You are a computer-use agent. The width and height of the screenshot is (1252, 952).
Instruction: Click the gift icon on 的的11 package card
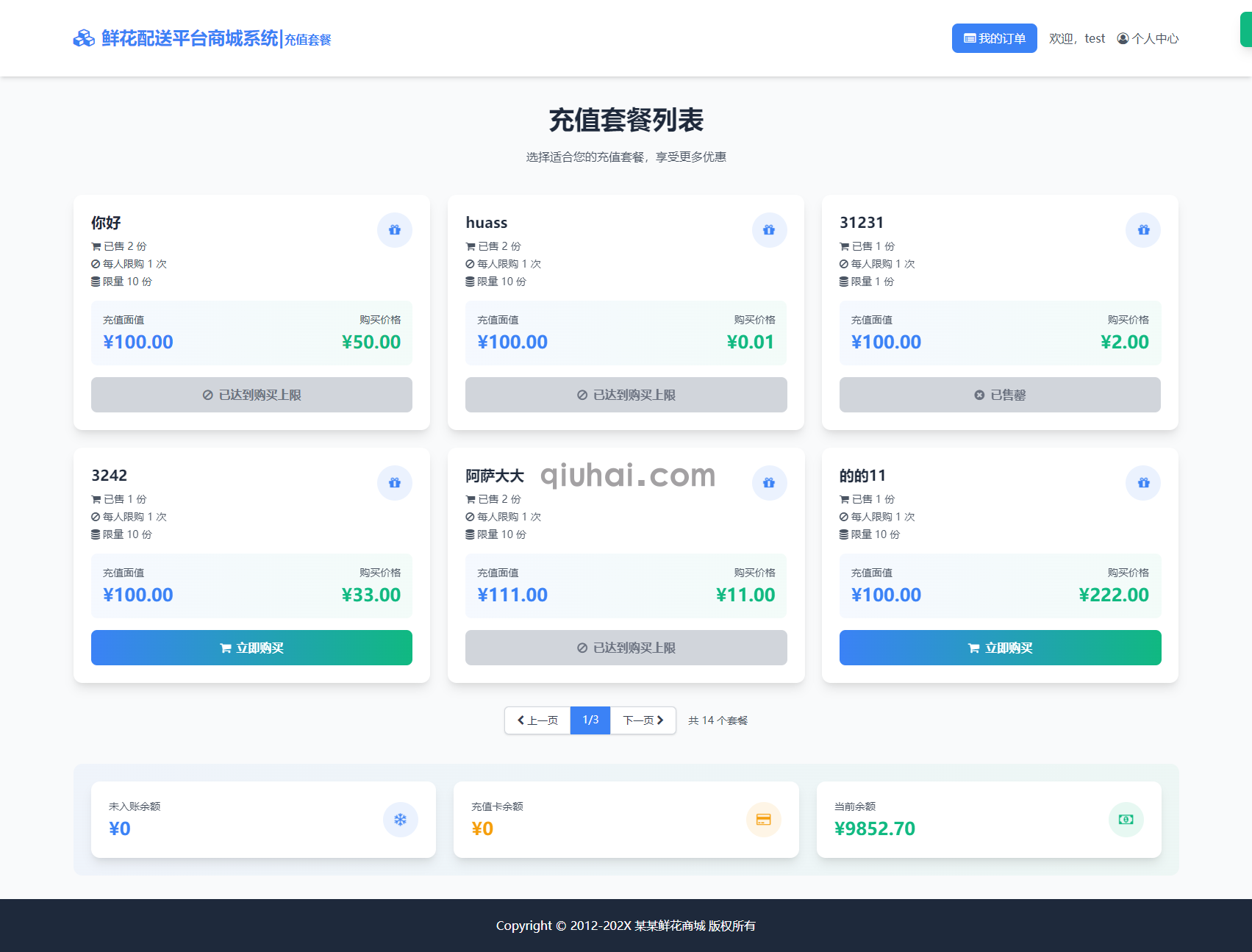[1143, 483]
